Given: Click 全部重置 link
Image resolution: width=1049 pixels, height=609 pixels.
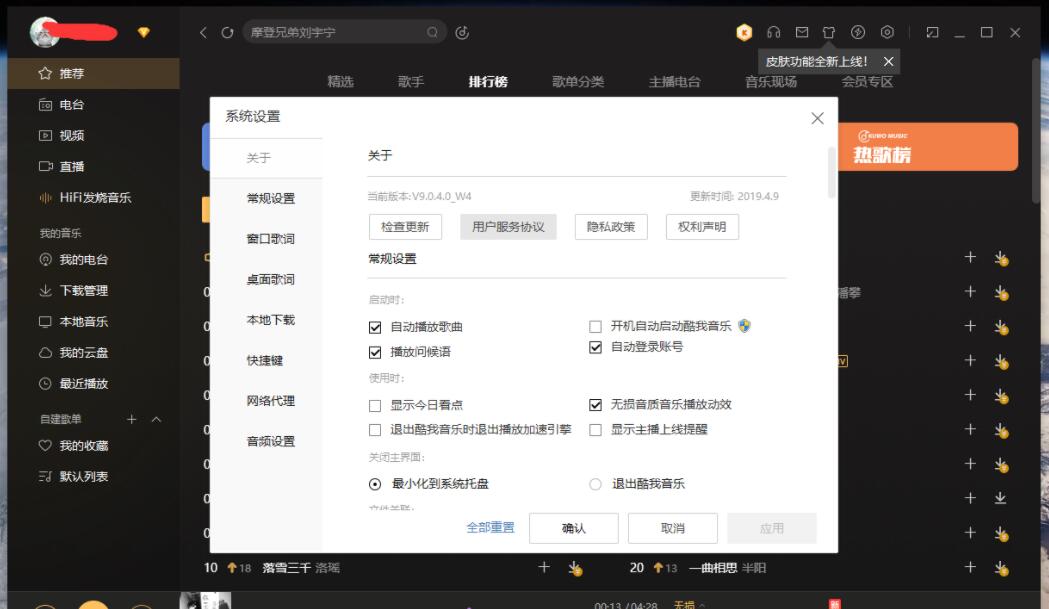Looking at the screenshot, I should [x=490, y=527].
